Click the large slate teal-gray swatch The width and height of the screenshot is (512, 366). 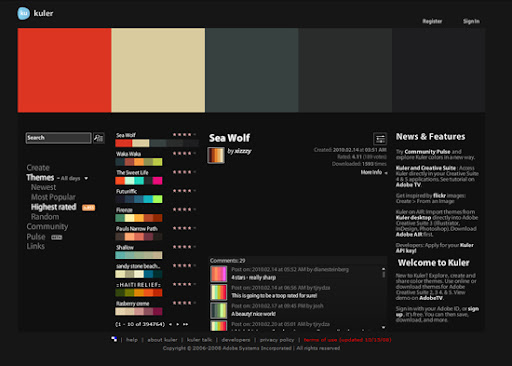point(252,70)
